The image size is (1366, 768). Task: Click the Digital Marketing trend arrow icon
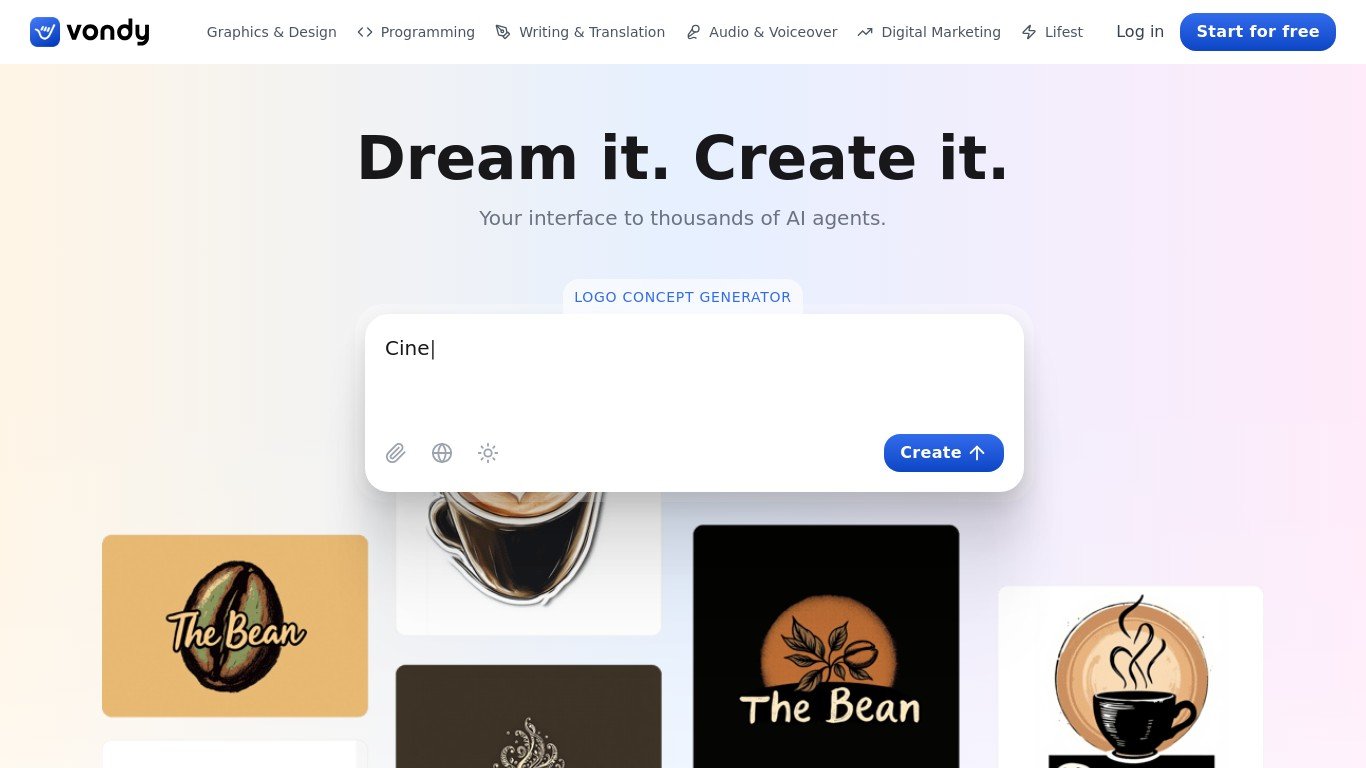click(x=865, y=32)
